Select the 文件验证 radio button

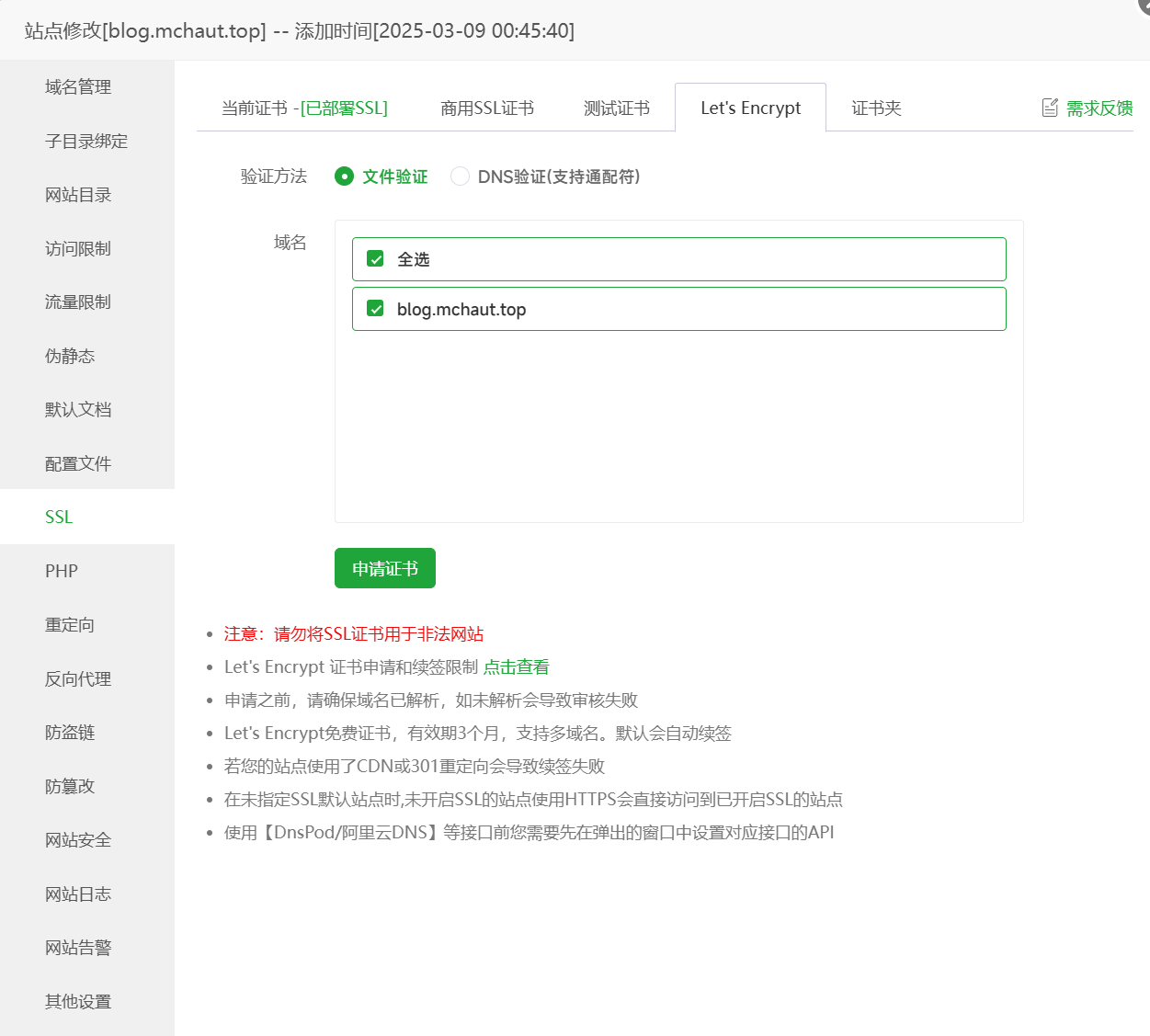point(345,176)
